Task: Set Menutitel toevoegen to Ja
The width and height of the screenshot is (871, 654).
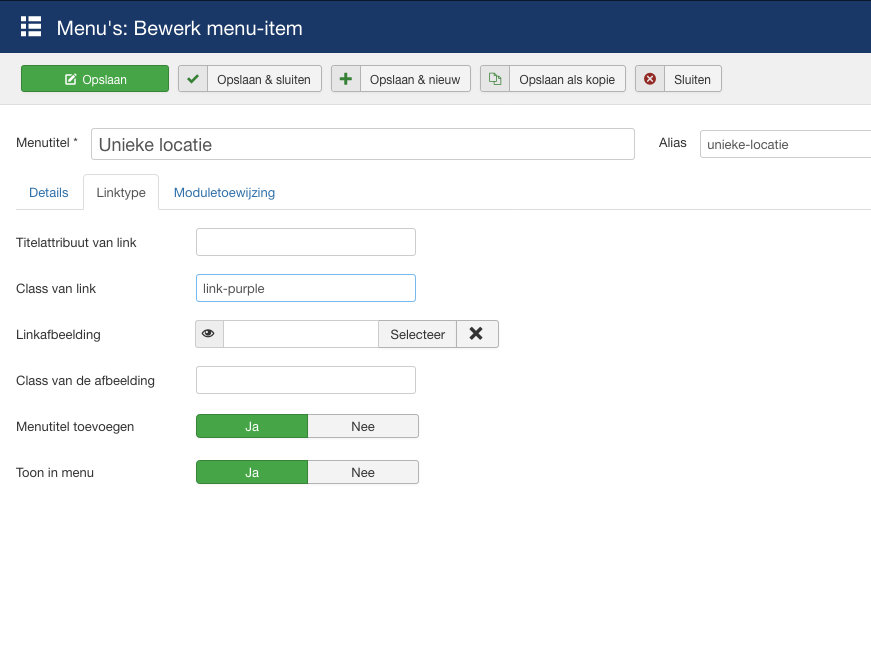Action: point(252,426)
